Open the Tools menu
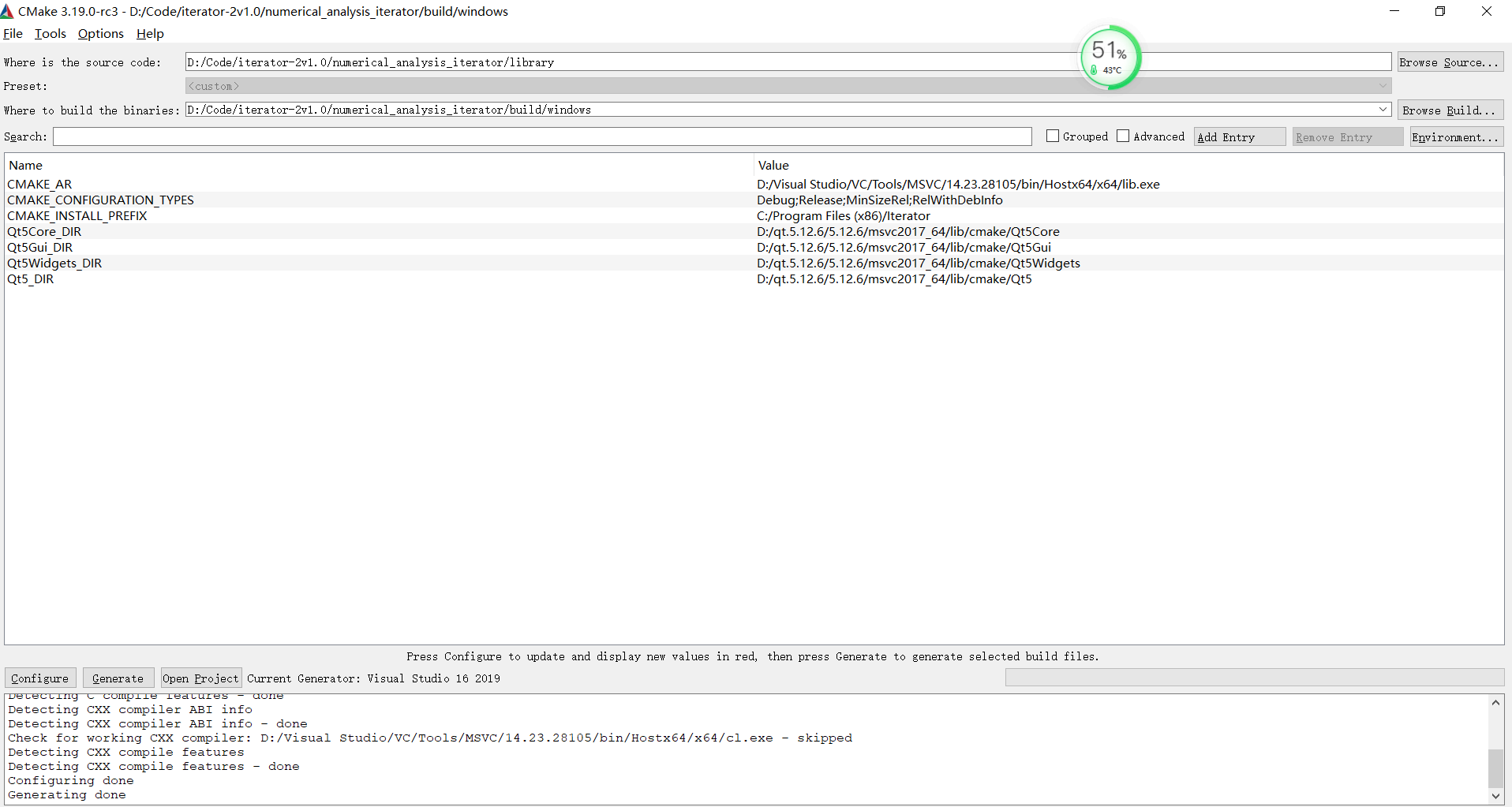This screenshot has width=1512, height=807. pos(51,33)
